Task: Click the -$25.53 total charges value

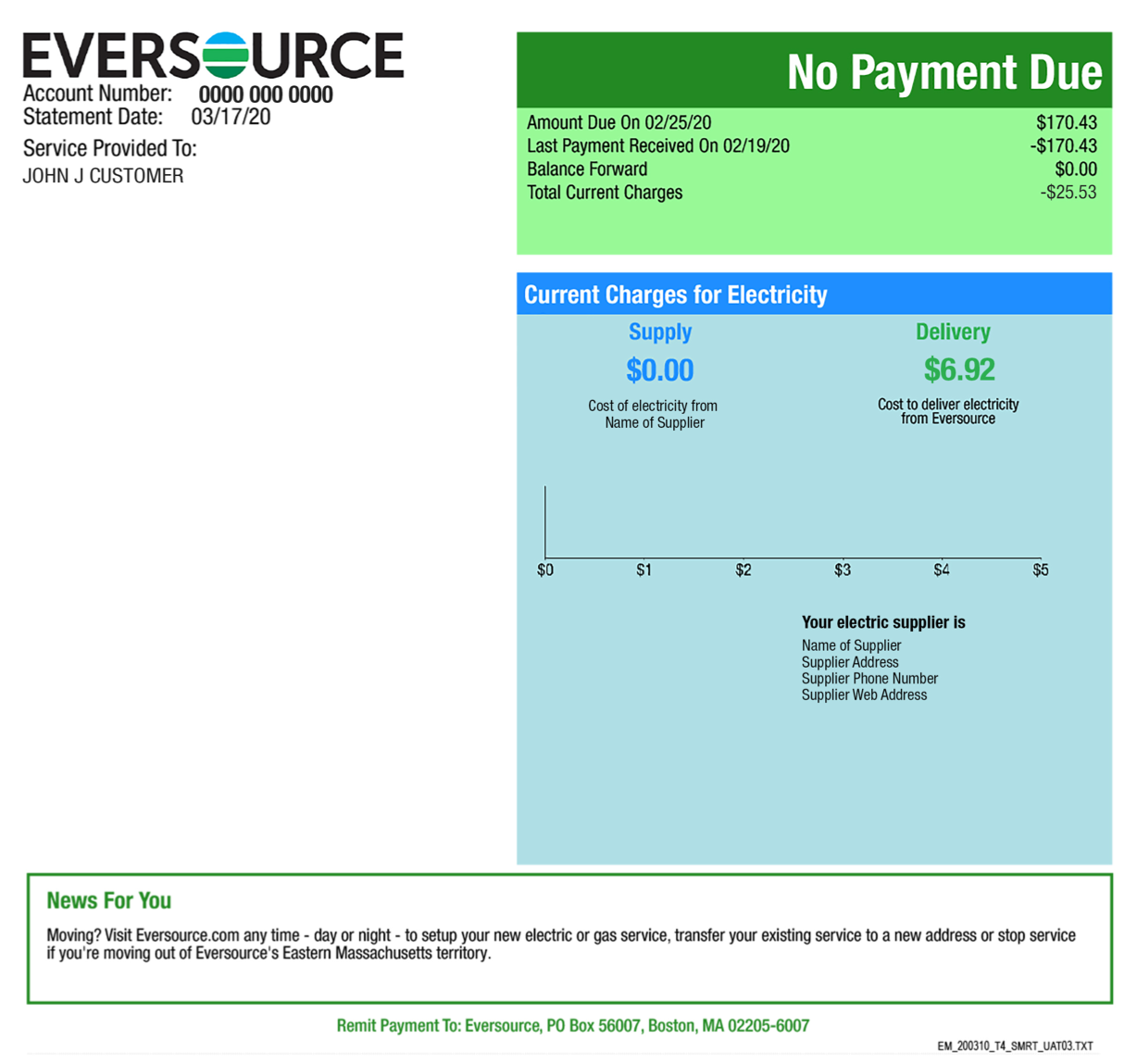Action: (x=1068, y=193)
